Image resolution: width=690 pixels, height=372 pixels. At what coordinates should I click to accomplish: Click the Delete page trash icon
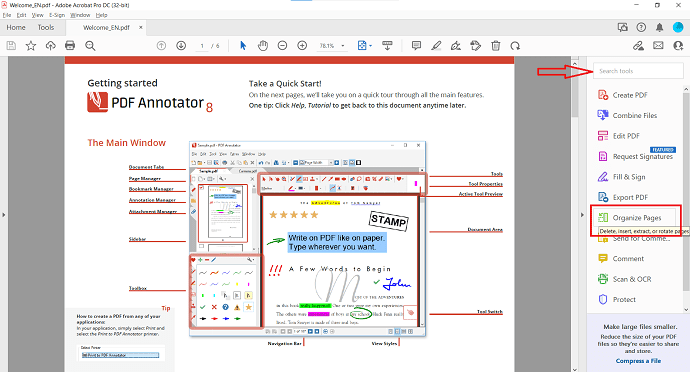[x=495, y=46]
